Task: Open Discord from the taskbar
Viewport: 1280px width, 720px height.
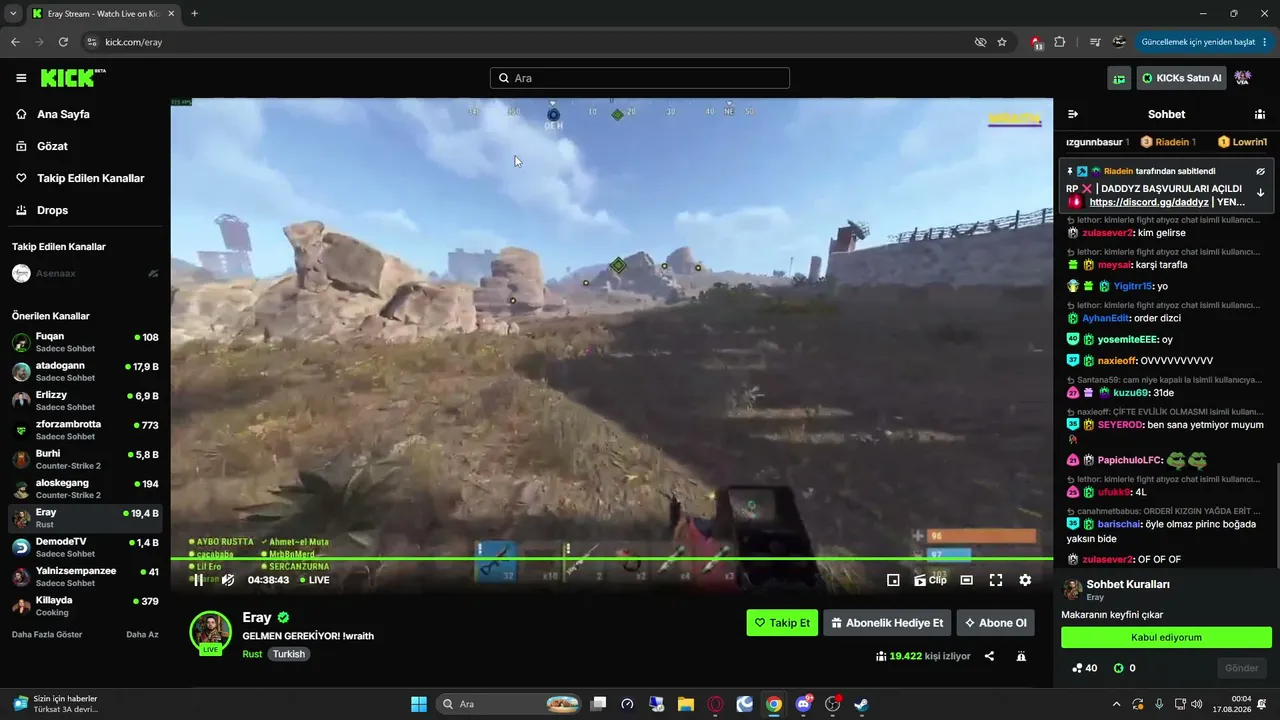Action: point(803,704)
